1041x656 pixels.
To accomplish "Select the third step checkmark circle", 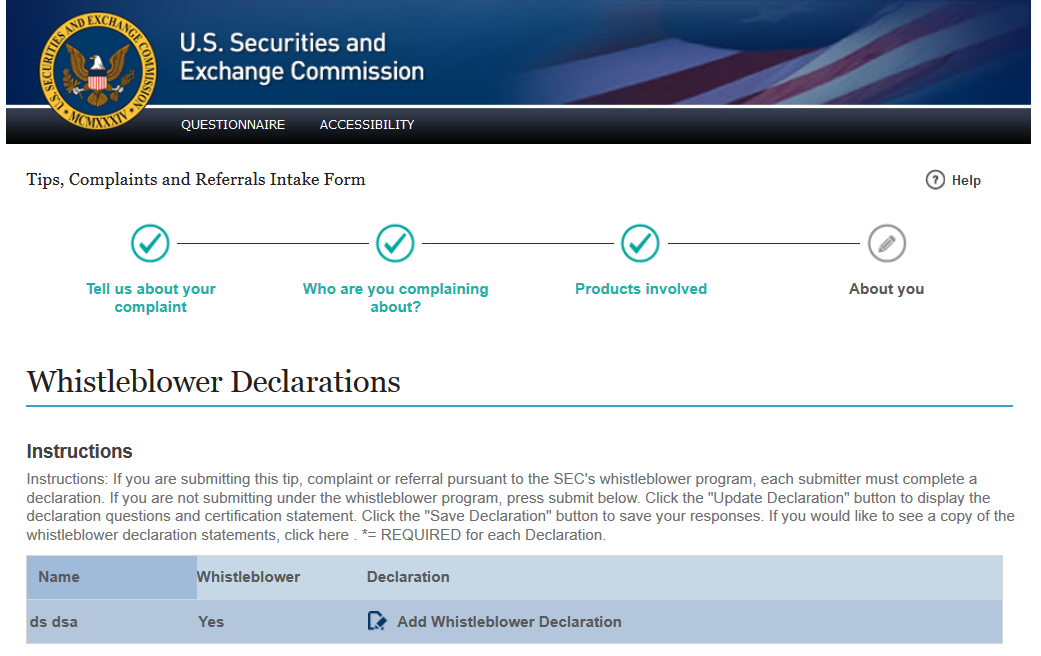I will pyautogui.click(x=640, y=243).
